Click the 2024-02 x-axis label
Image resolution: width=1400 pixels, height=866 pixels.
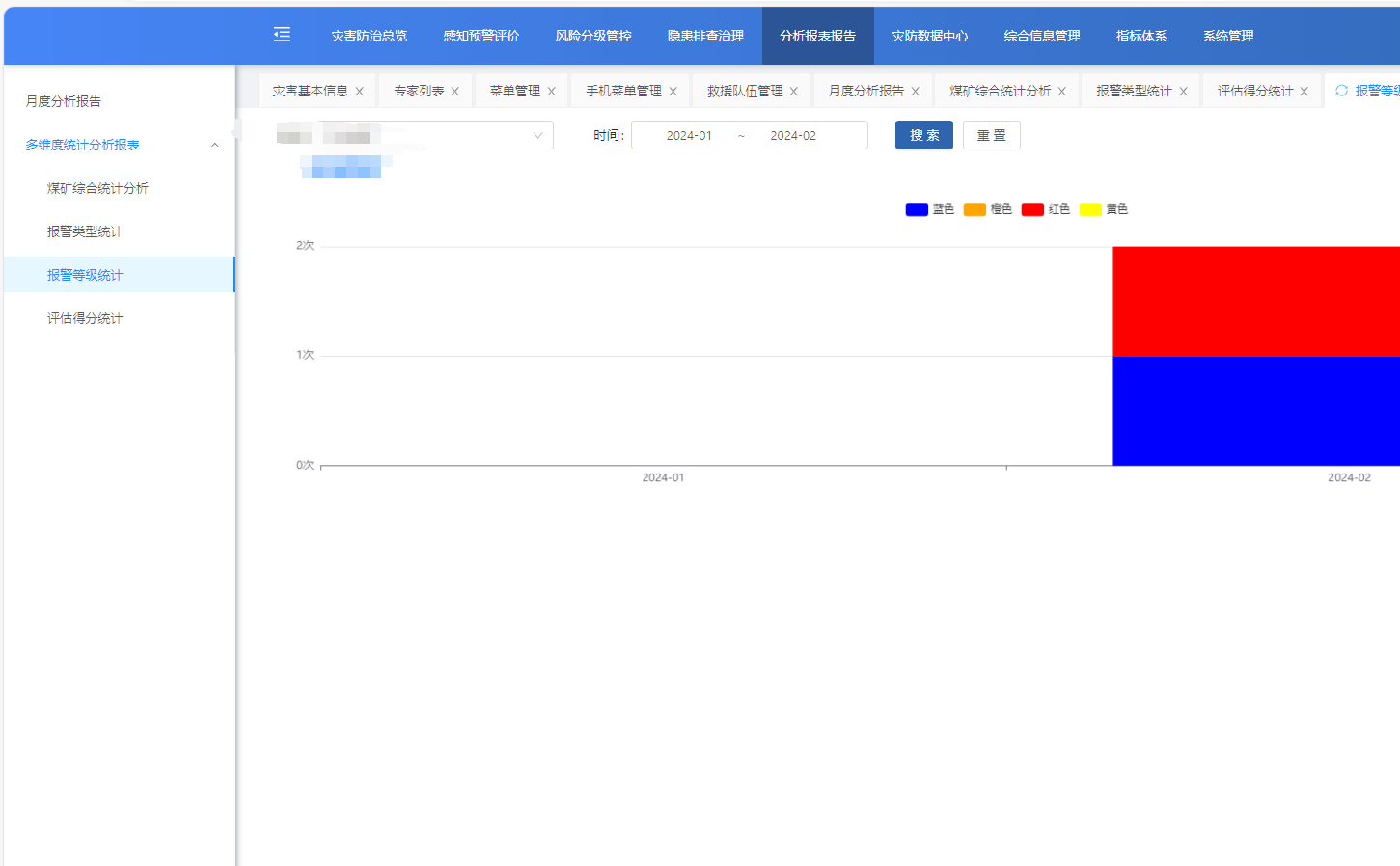(x=1349, y=477)
